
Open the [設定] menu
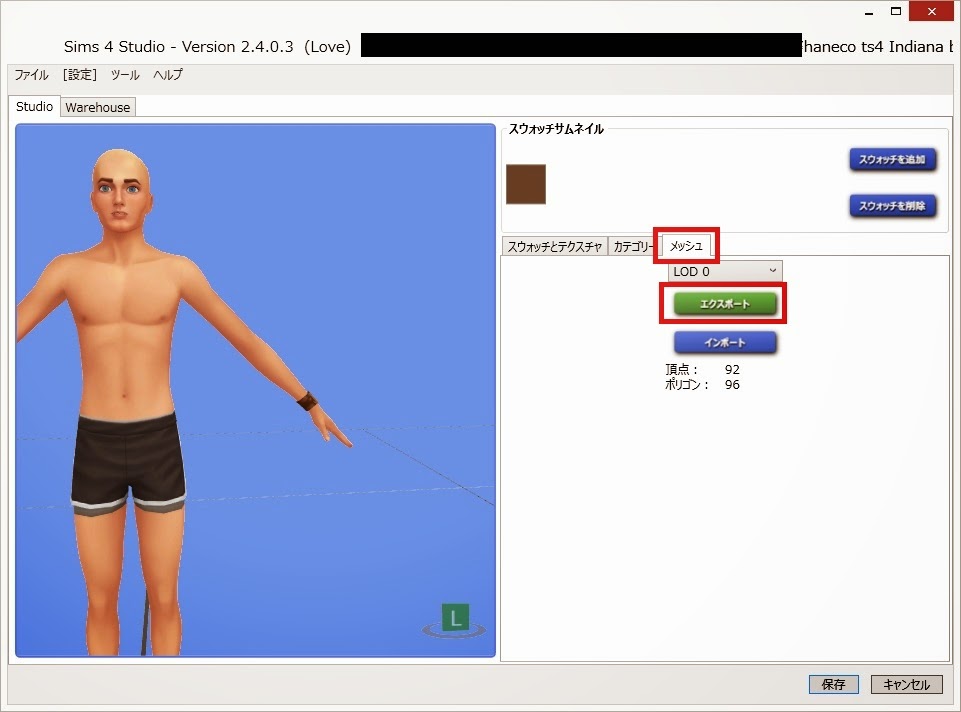pos(80,75)
